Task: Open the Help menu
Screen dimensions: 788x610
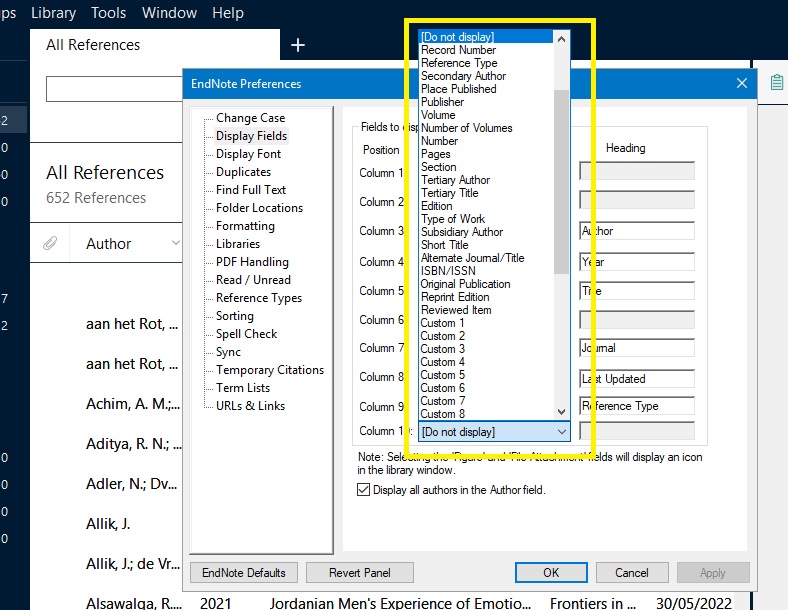Action: [x=228, y=13]
